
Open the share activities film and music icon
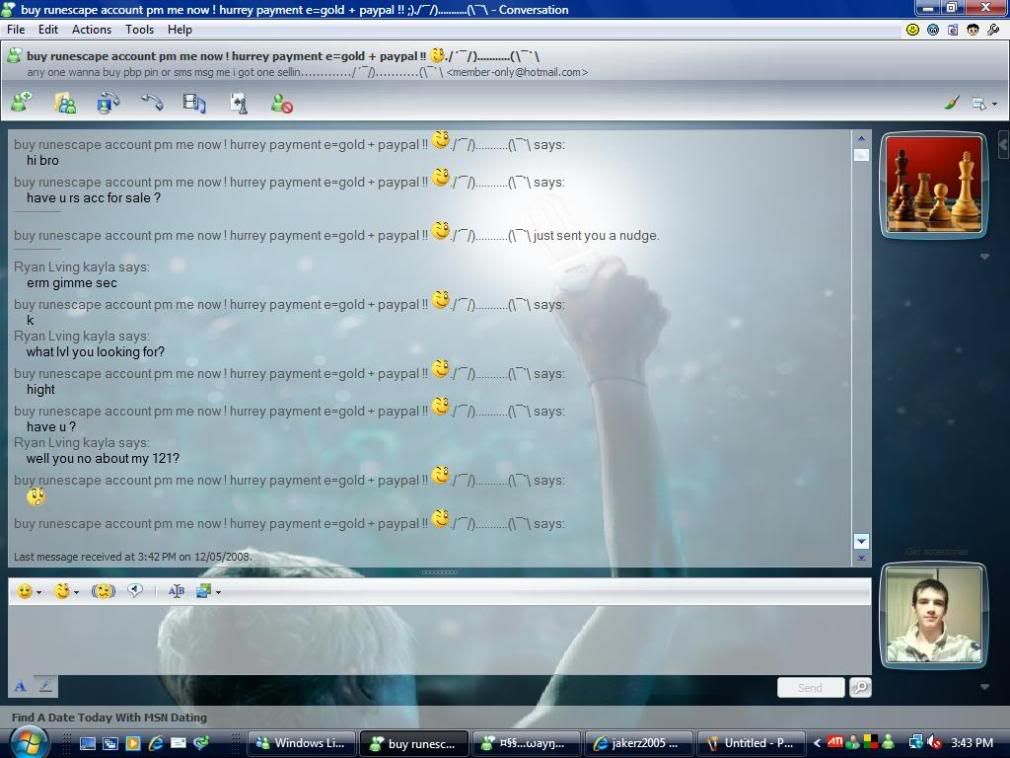click(194, 103)
